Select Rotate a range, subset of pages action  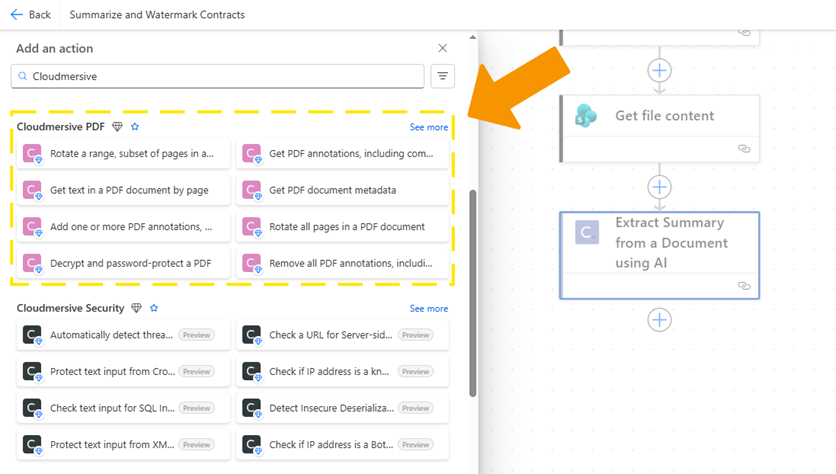[x=123, y=154]
